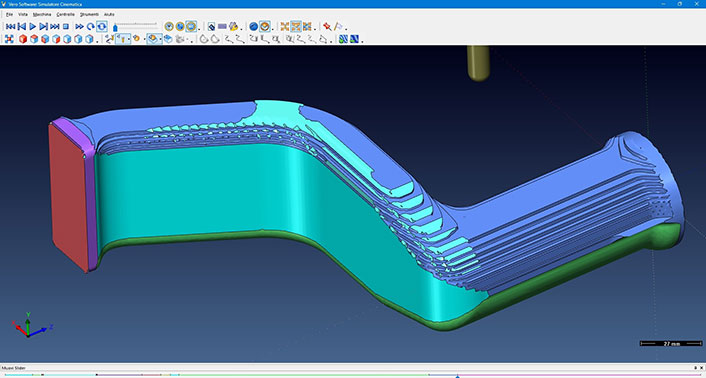
Task: Click the third orange fit icon
Action: pyautogui.click(x=307, y=27)
